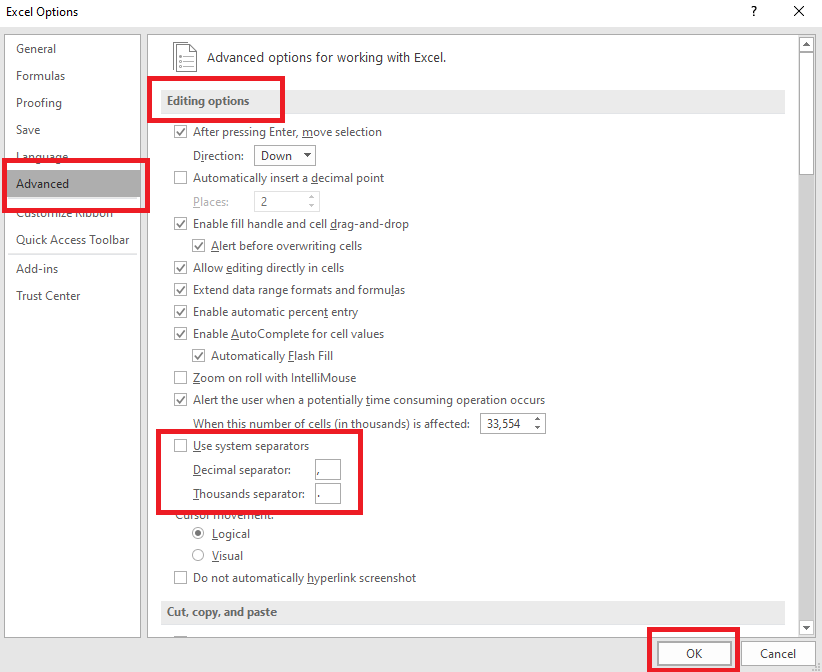Check Use system separators
The image size is (822, 672).
(180, 446)
